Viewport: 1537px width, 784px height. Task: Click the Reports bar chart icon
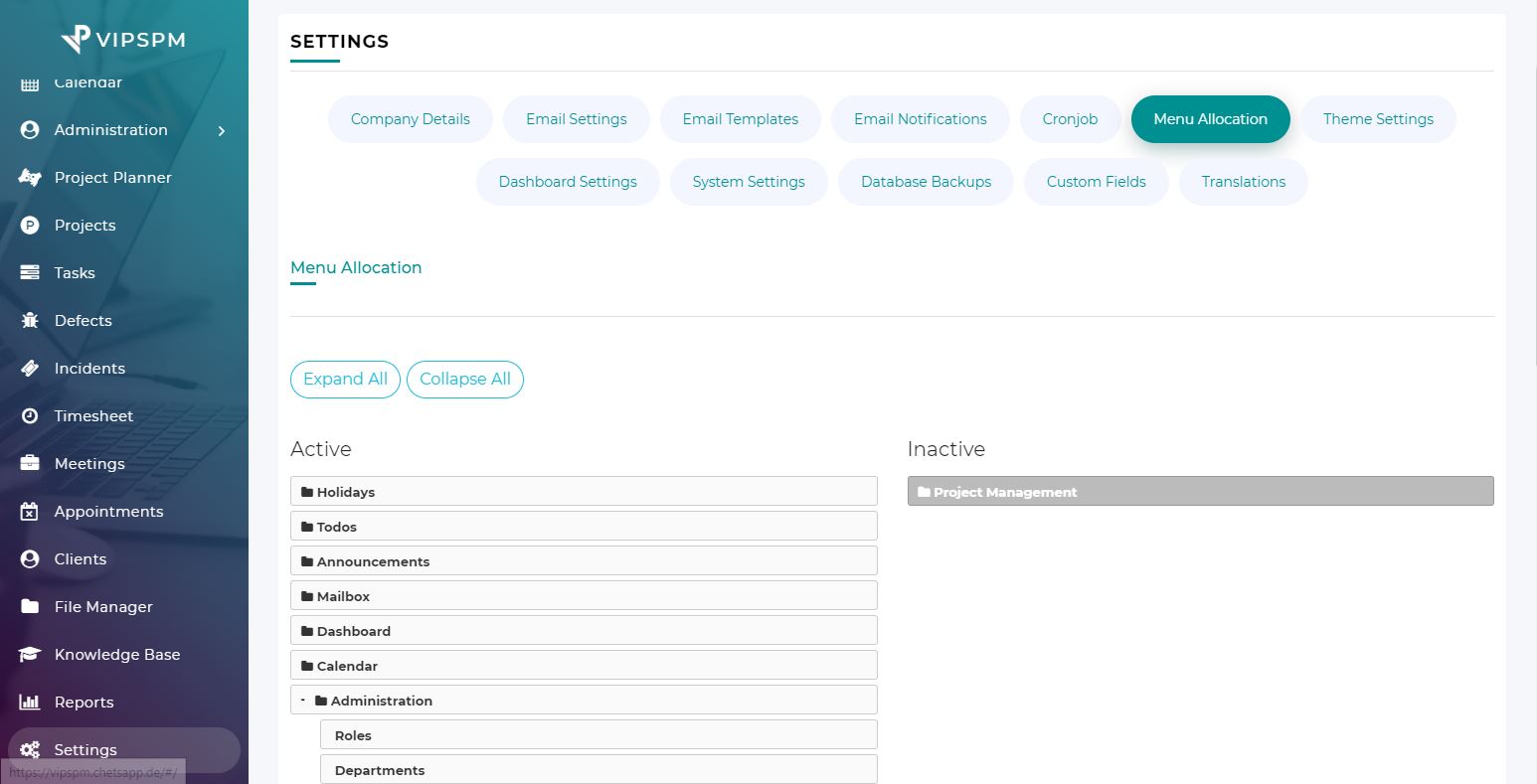click(30, 703)
